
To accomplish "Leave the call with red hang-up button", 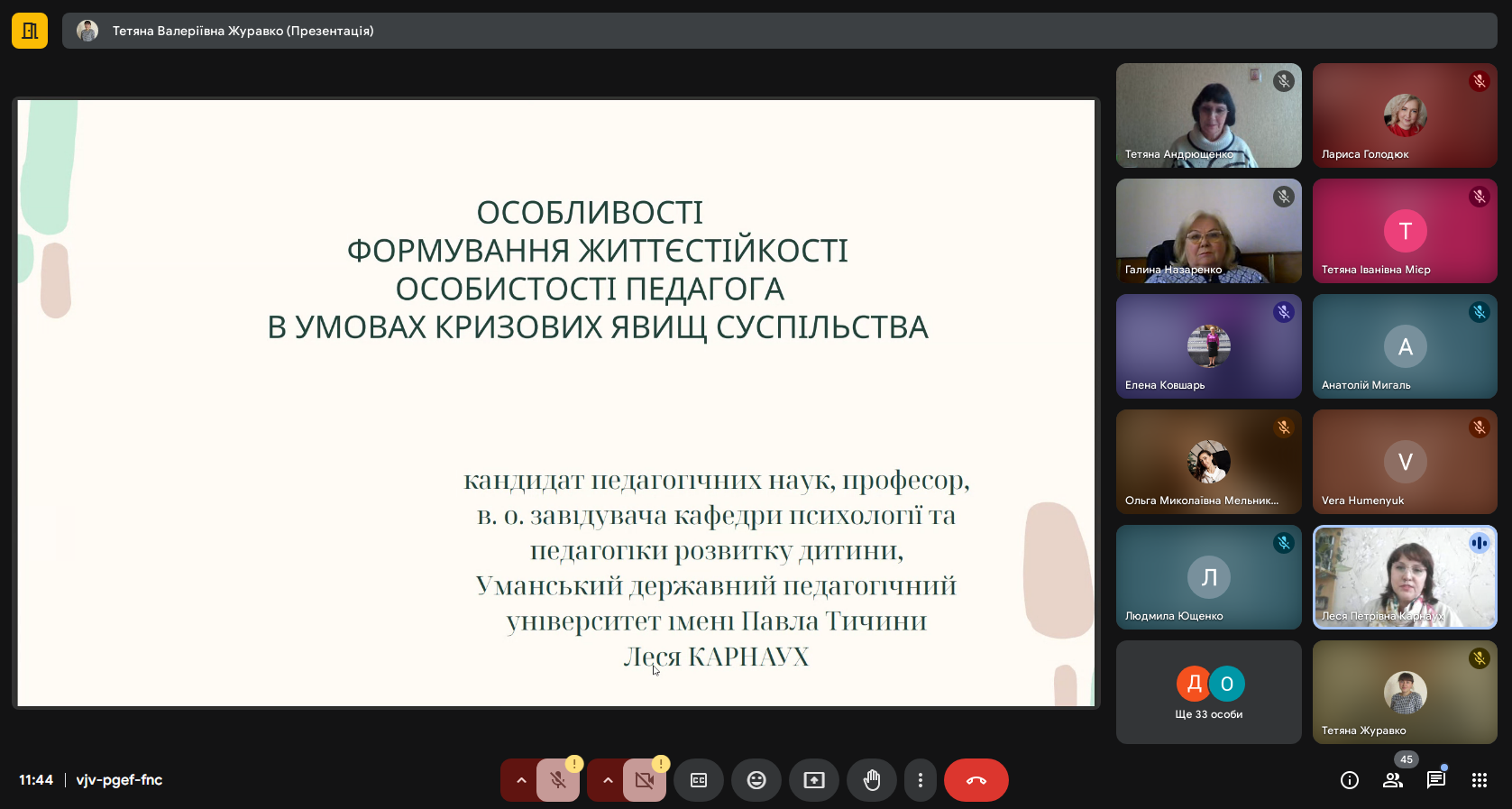I will pos(976,780).
